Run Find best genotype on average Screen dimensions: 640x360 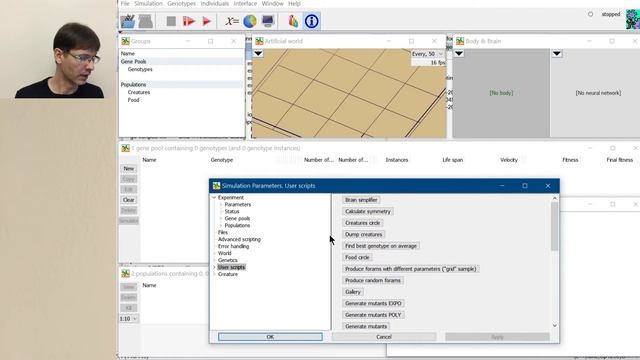tap(381, 246)
